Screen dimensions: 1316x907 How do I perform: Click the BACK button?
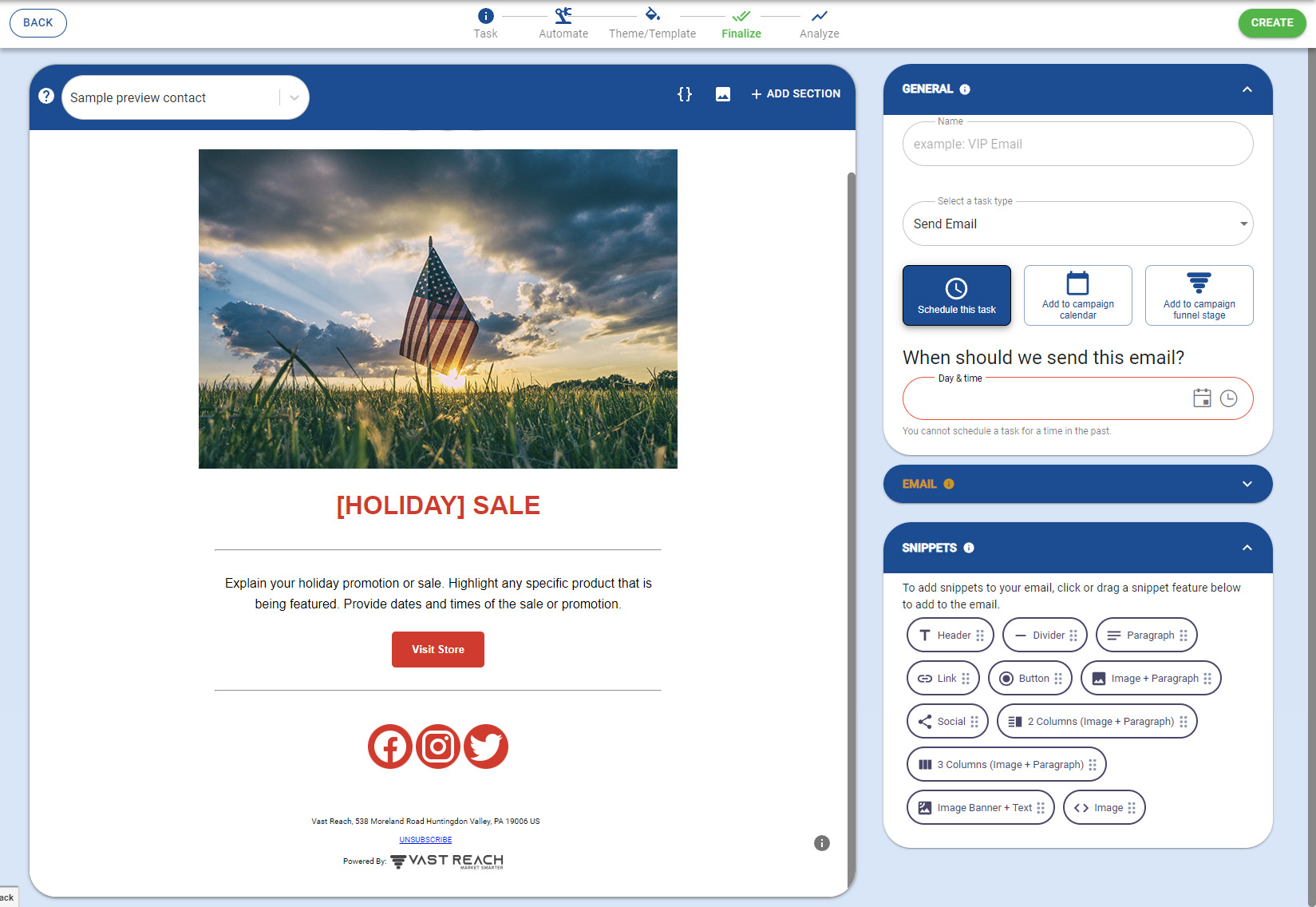(38, 22)
